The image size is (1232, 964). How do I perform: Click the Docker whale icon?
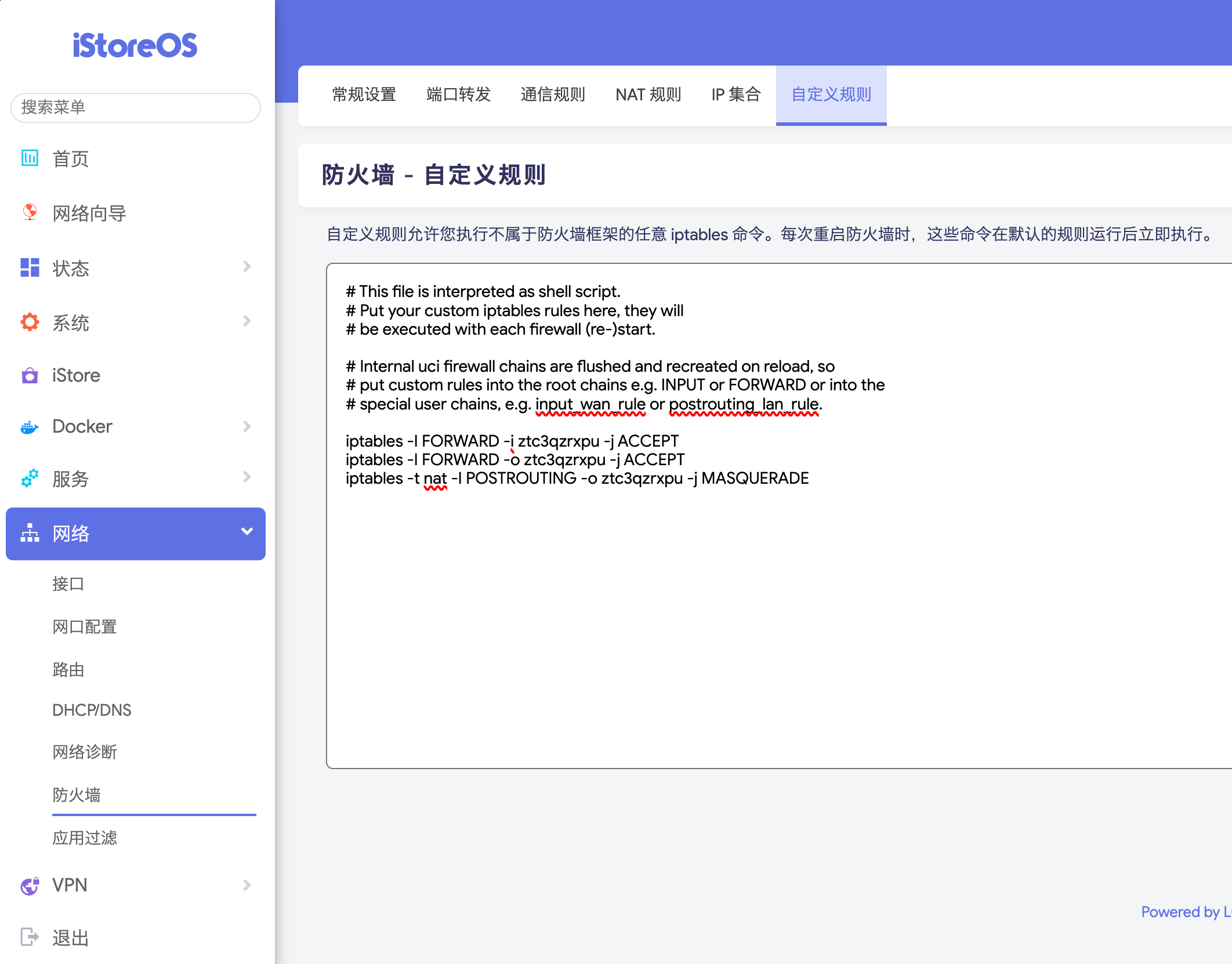pos(30,427)
